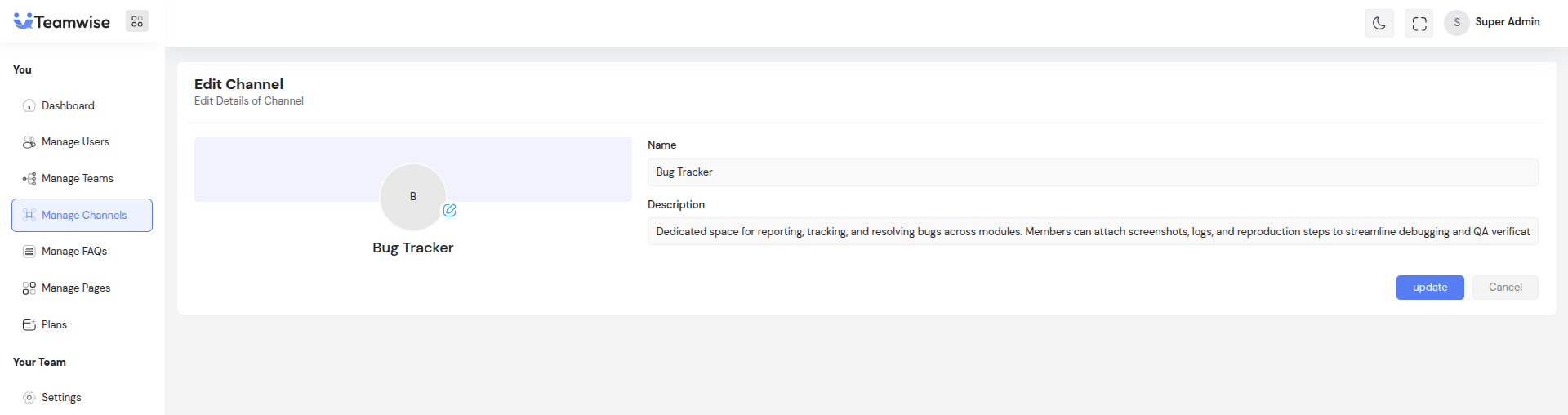The height and width of the screenshot is (415, 1568).
Task: Switch to dark mode moon icon
Action: coord(1379,24)
